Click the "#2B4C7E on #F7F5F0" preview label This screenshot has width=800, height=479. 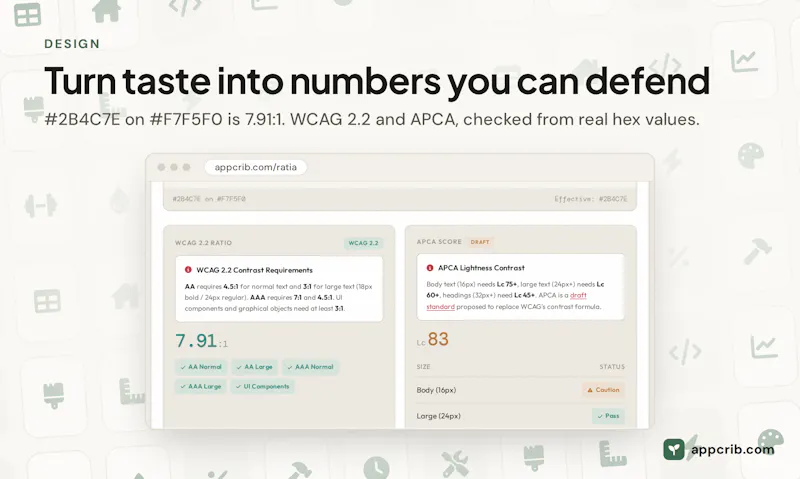(x=209, y=199)
